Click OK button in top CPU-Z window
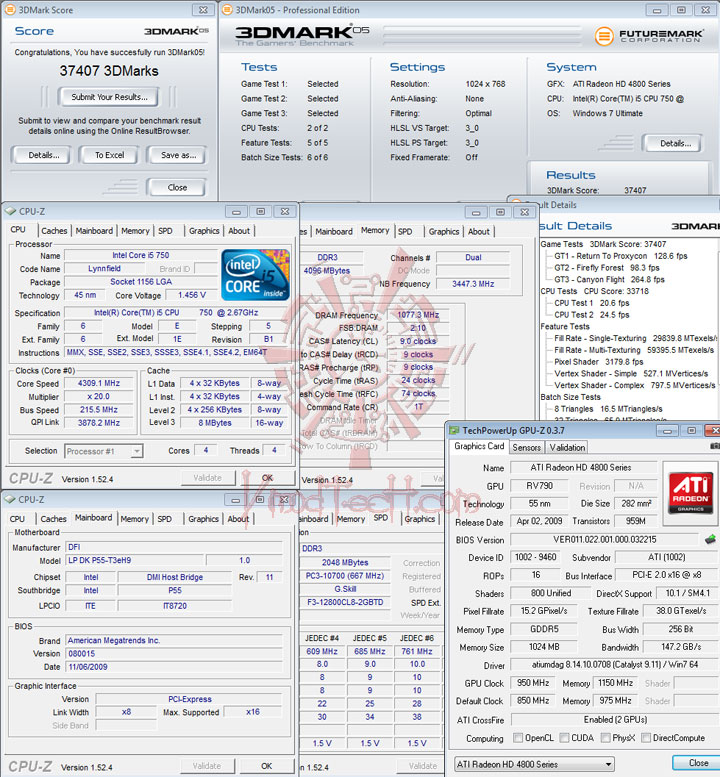 tap(268, 478)
